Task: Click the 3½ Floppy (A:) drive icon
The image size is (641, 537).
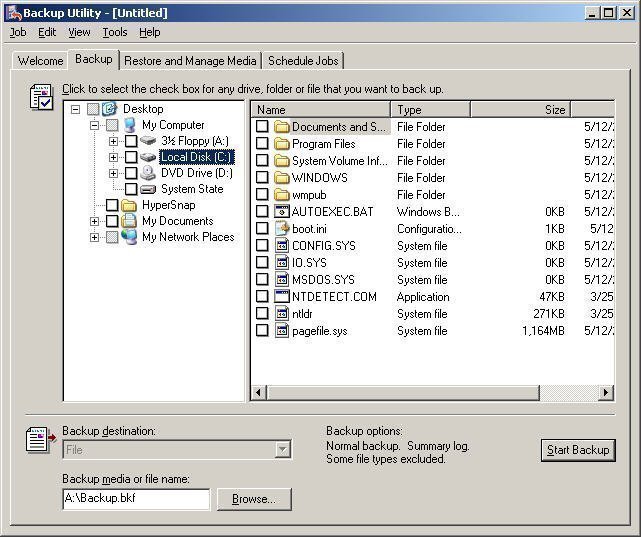Action: pyautogui.click(x=148, y=141)
